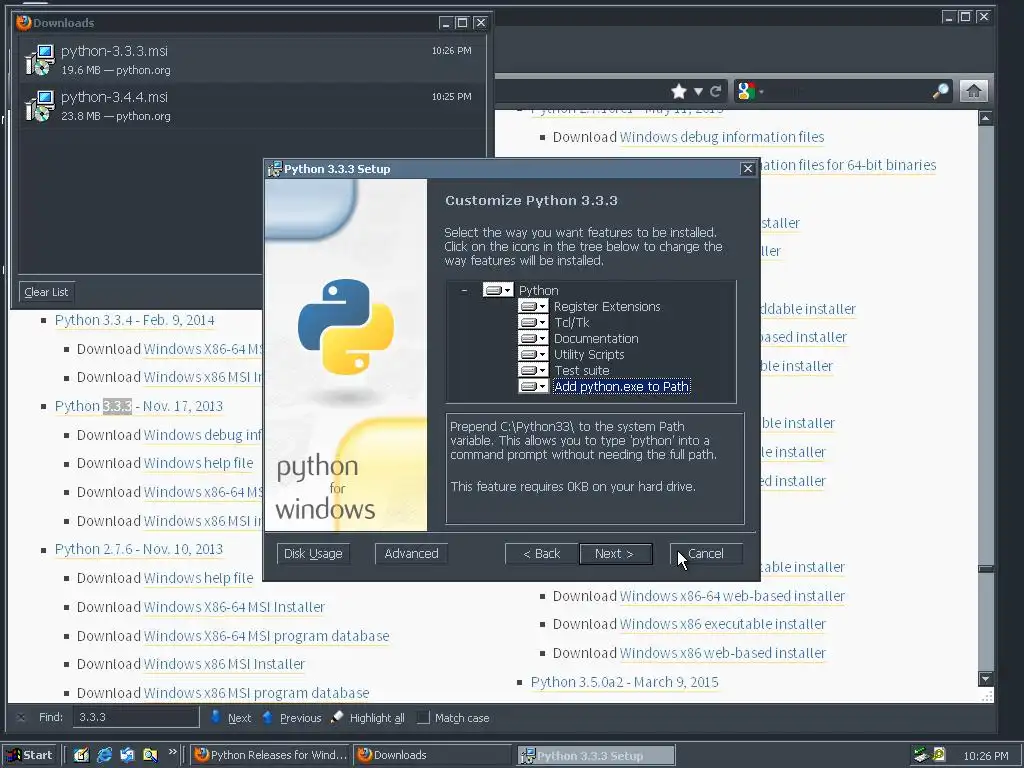Open feature dropdown for Utility Scripts
This screenshot has height=768, width=1024.
(533, 354)
